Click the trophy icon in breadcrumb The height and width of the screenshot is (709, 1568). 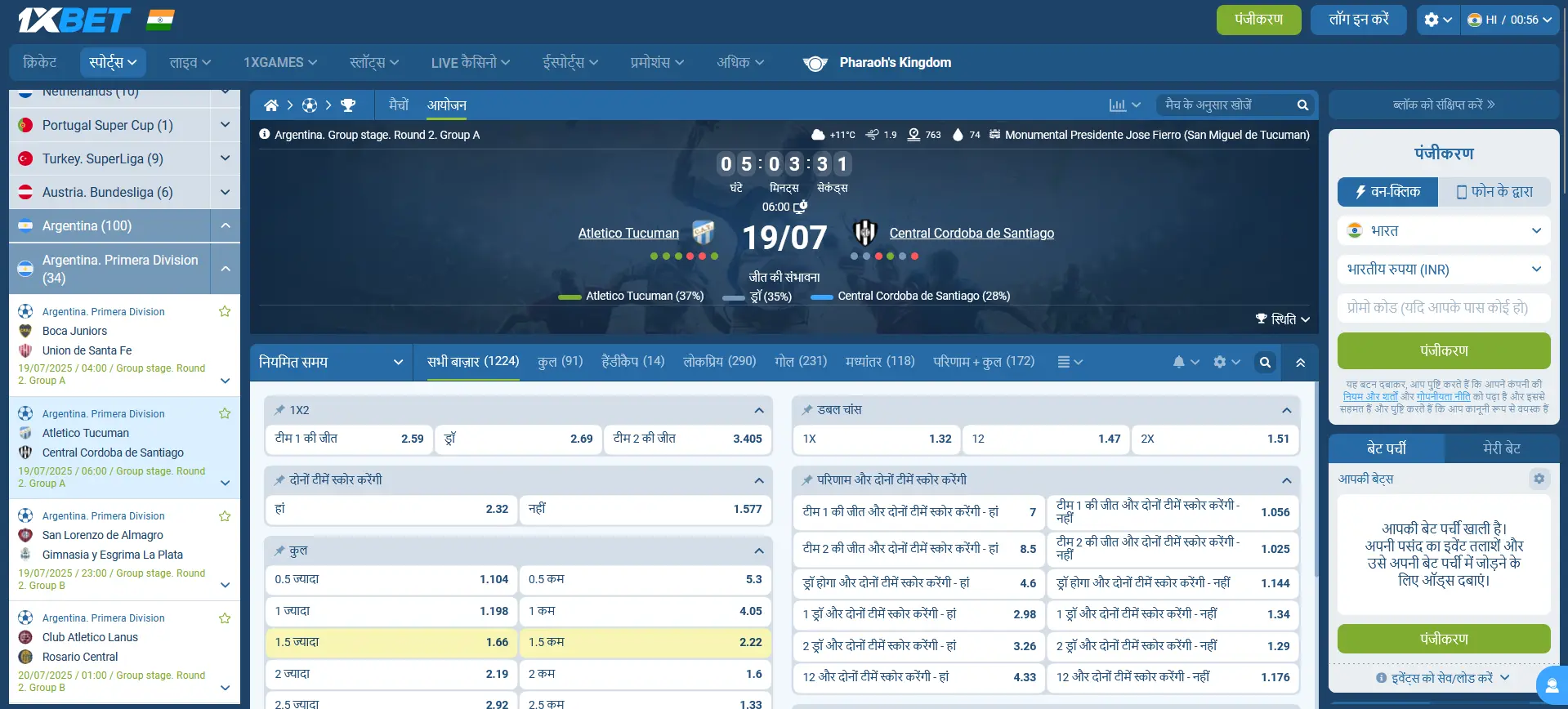coord(348,105)
